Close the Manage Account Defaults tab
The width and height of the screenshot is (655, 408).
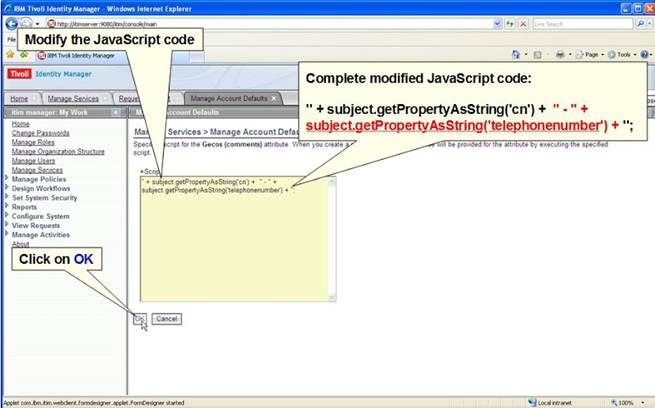pos(274,99)
